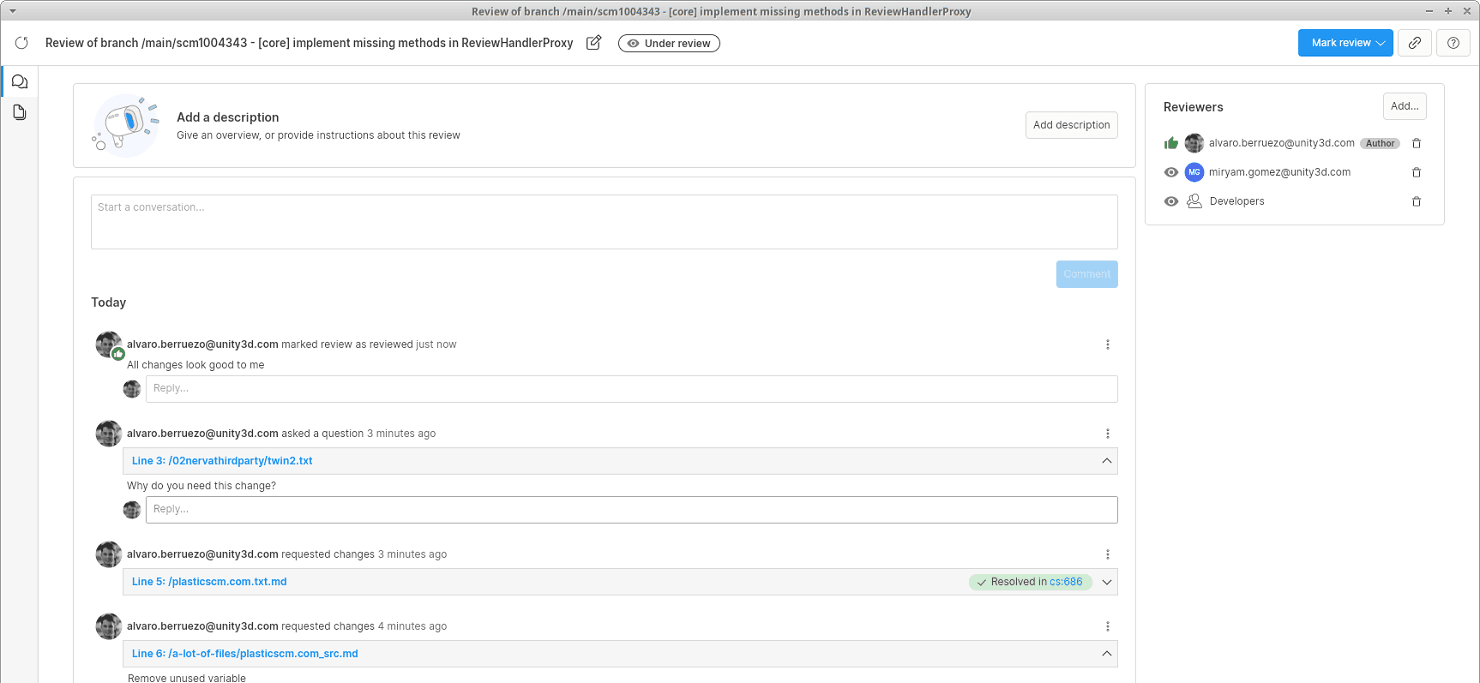1480x683 pixels.
Task: Open changeset cs:686 link
Action: pos(1068,581)
